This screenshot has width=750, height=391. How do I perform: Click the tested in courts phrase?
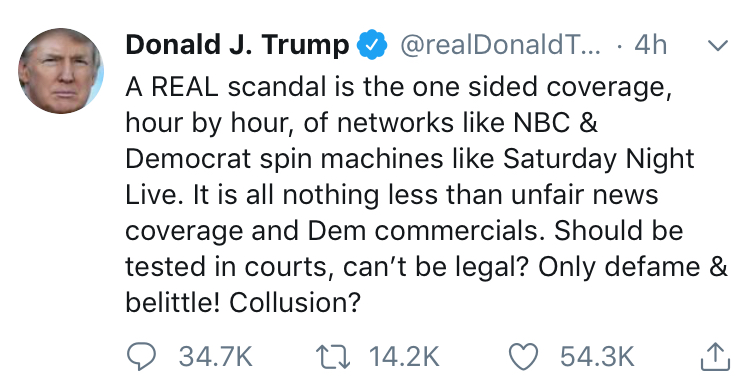click(x=228, y=267)
